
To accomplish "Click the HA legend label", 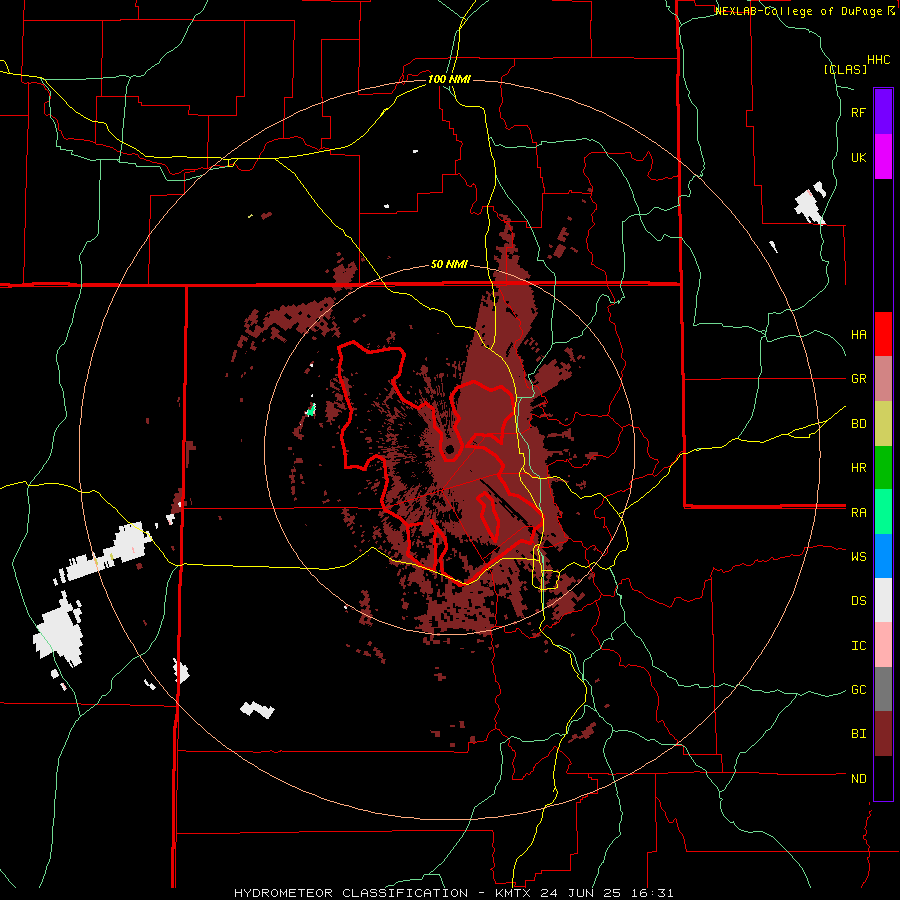I will point(858,335).
